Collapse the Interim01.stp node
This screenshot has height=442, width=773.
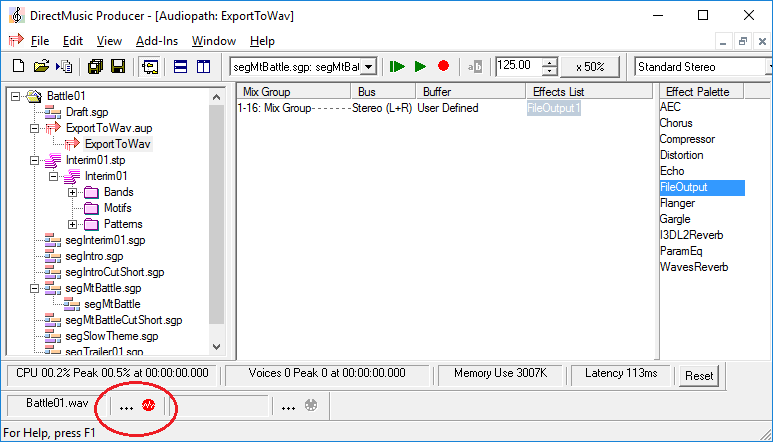34,160
